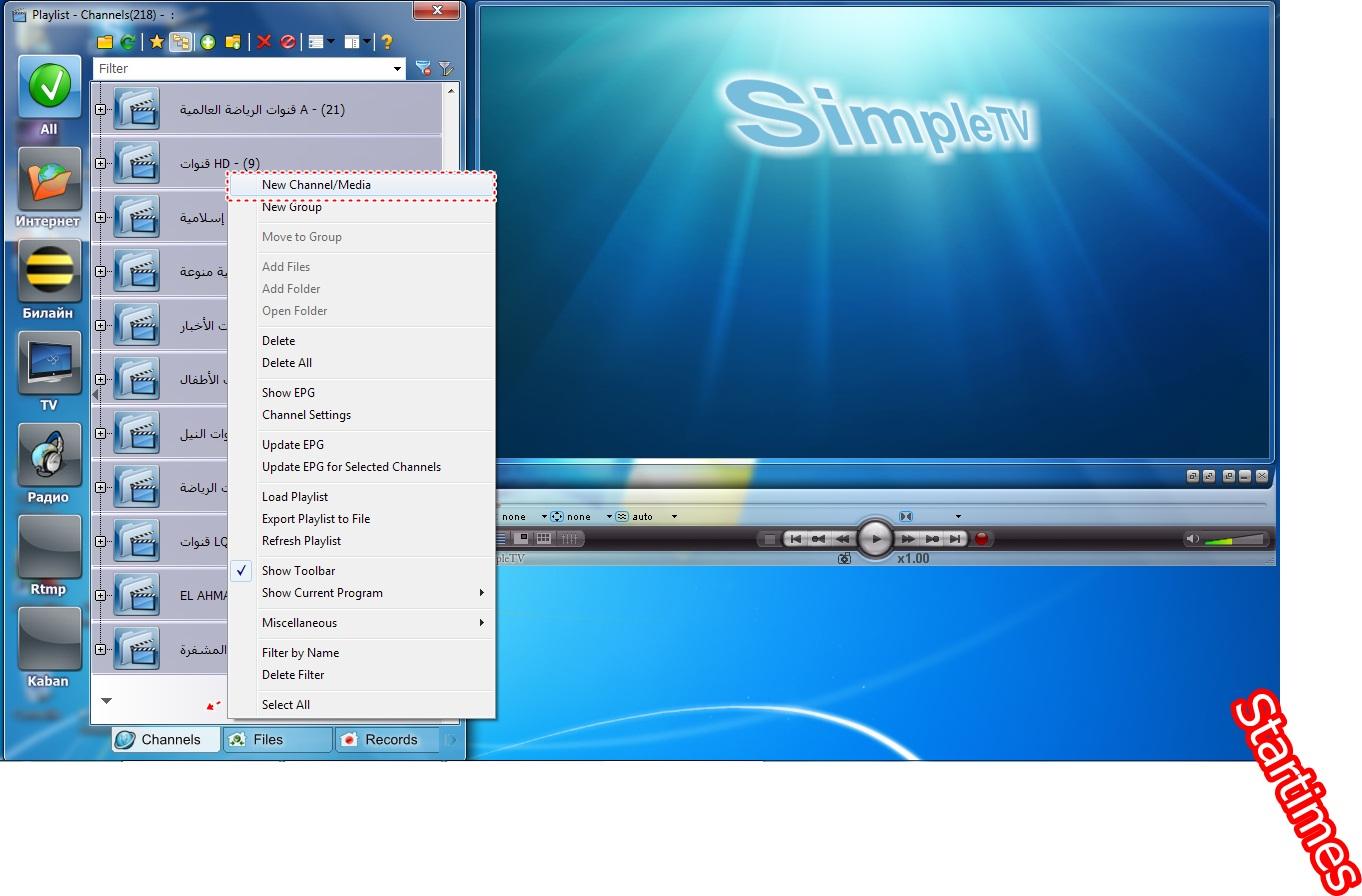Choose Load Playlist menu entry
This screenshot has height=896, width=1362.
[x=362, y=497]
